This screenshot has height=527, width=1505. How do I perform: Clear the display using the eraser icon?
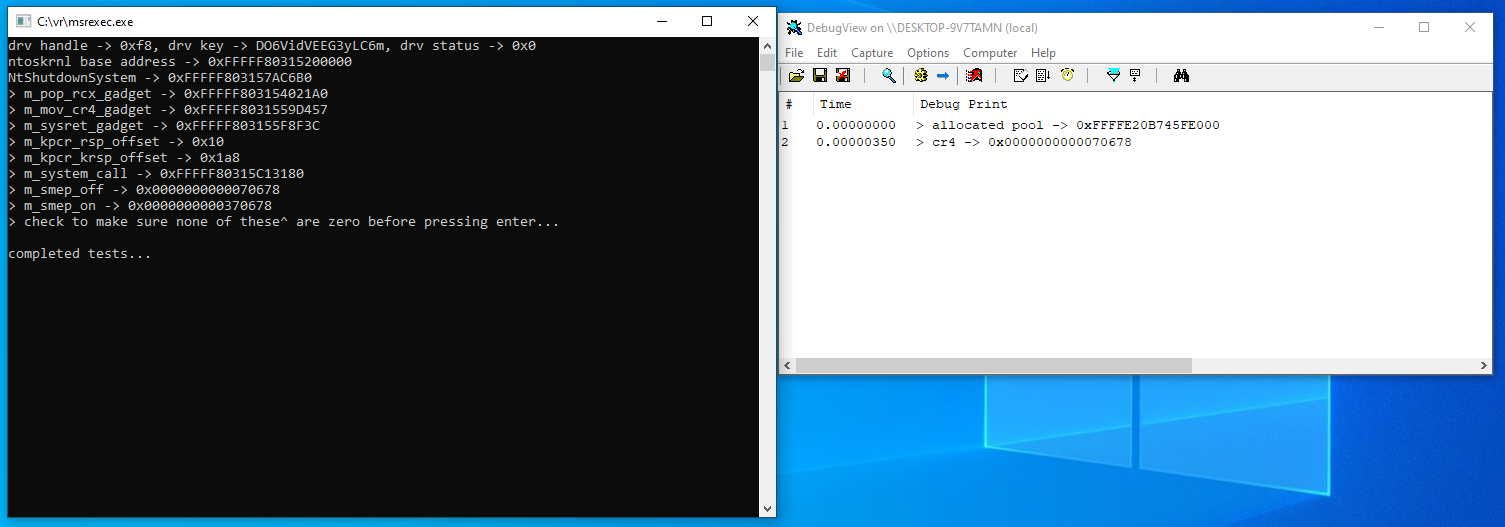1020,76
